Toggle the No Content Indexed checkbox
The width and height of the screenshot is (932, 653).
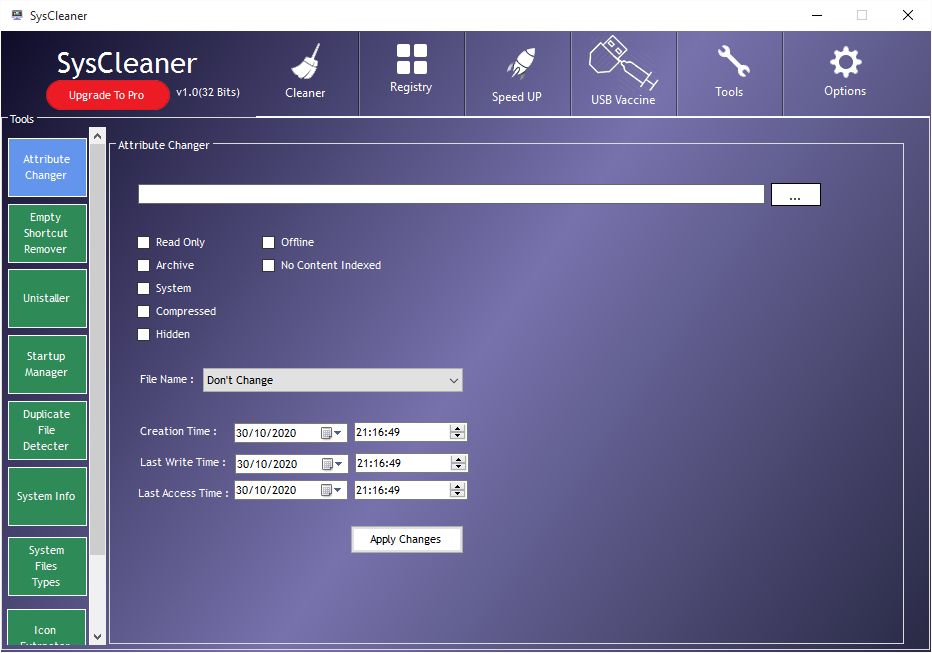click(x=269, y=265)
